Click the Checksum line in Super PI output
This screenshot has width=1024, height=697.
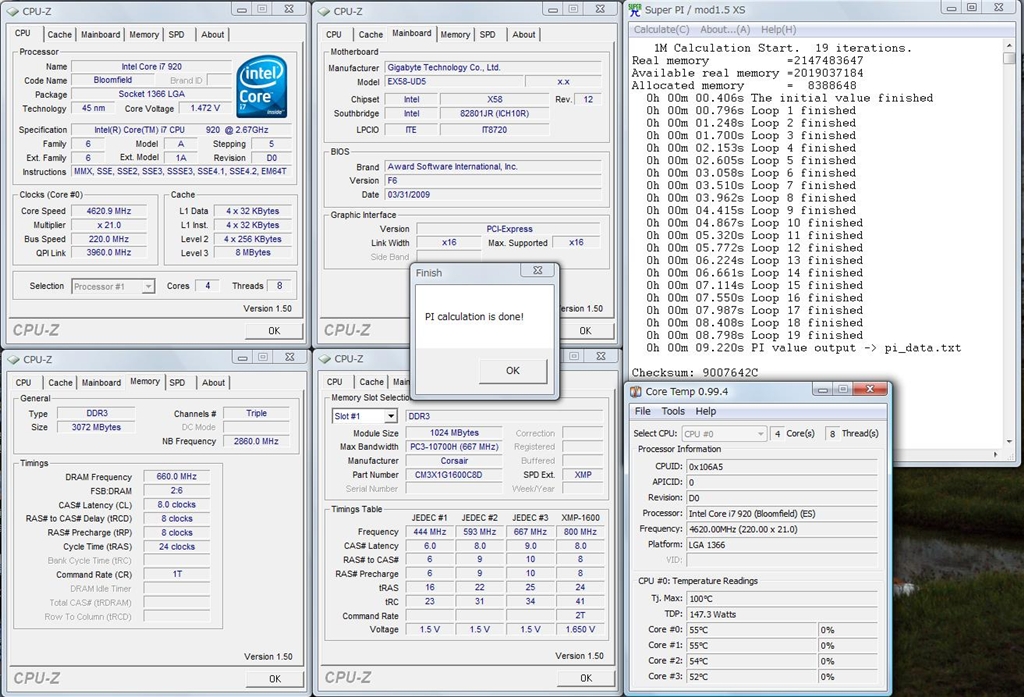tap(695, 373)
